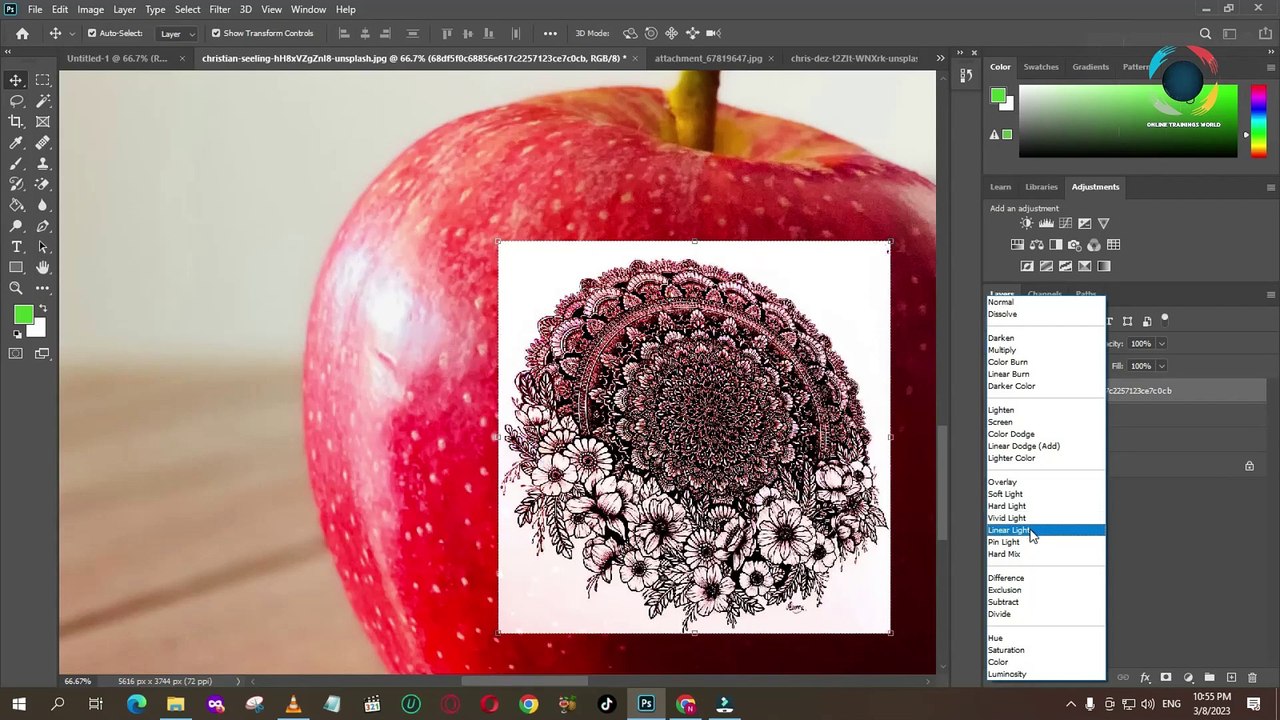Viewport: 1280px width, 720px height.
Task: Select the Pen tool
Action: 43,226
